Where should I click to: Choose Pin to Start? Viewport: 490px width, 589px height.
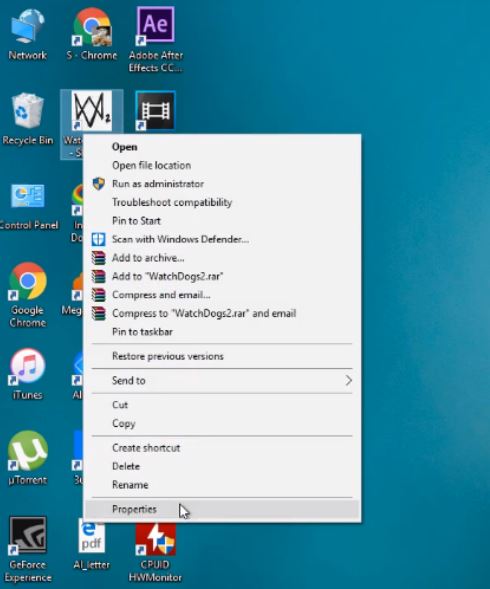pyautogui.click(x=222, y=220)
